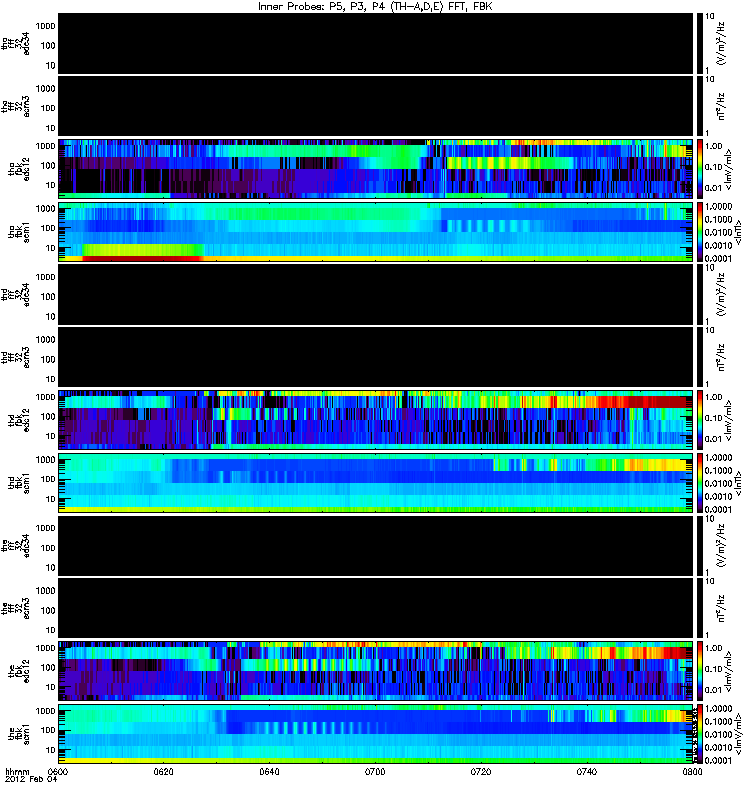Click the "the fff 32 edc34" y-axis label

pyautogui.click(x=16, y=545)
